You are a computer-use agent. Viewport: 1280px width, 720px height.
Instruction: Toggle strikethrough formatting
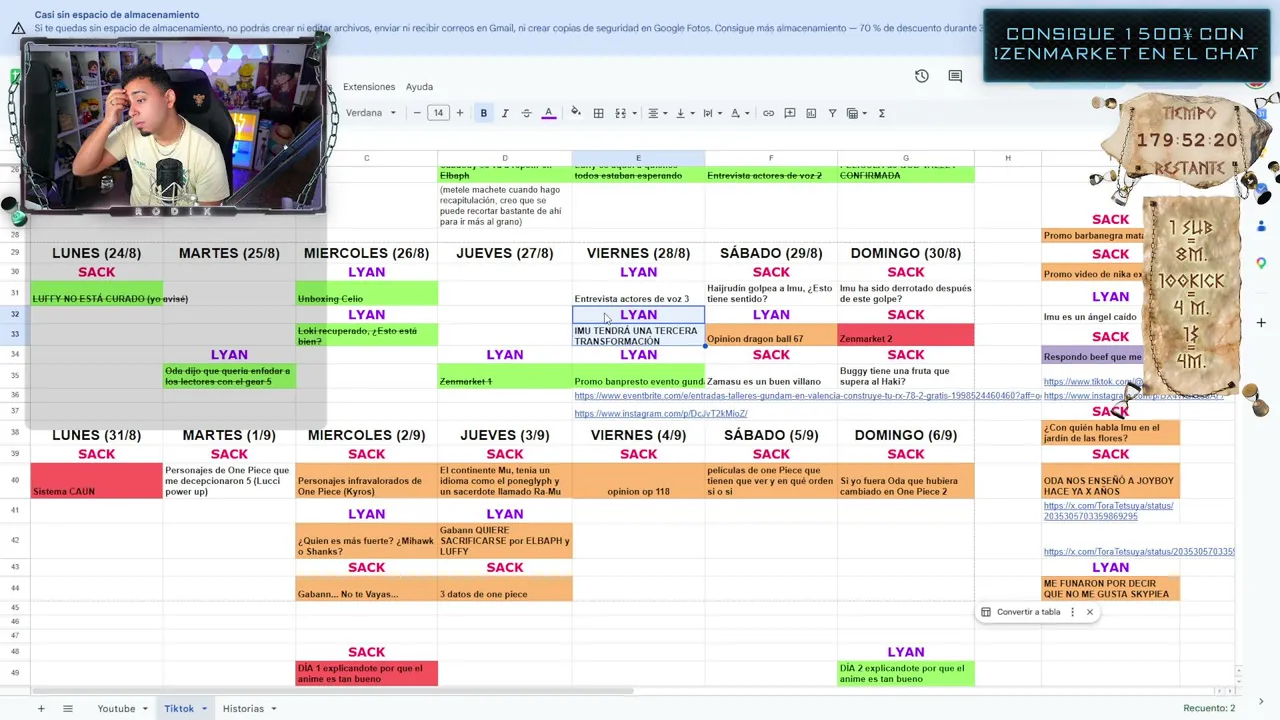pyautogui.click(x=527, y=113)
